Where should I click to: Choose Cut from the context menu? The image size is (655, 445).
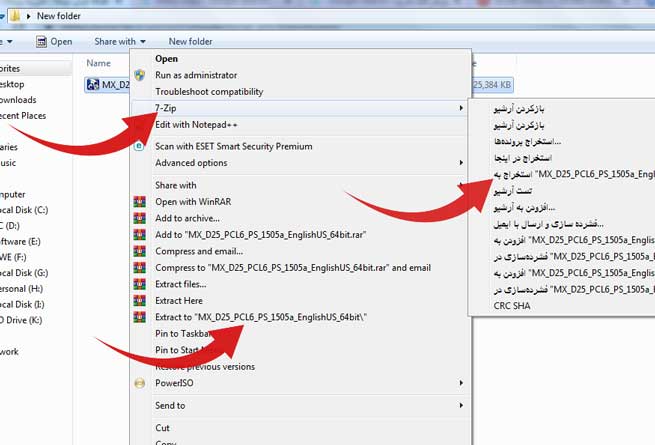[162, 428]
